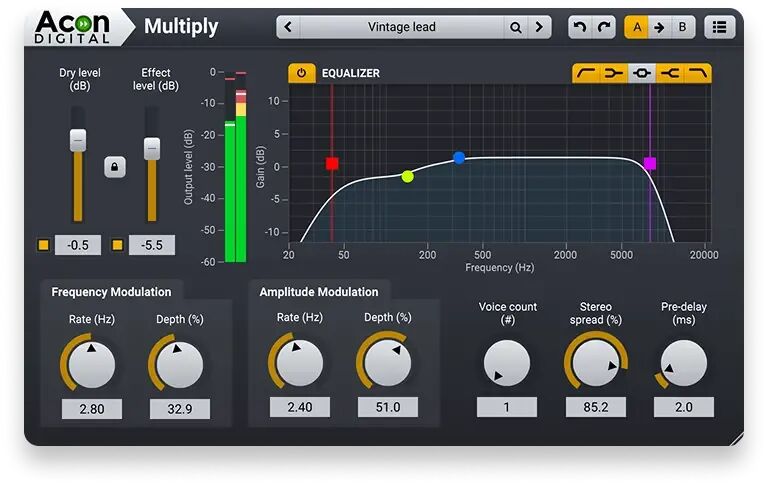Click the undo arrow button
Screen dimensions: 768x486
580,27
